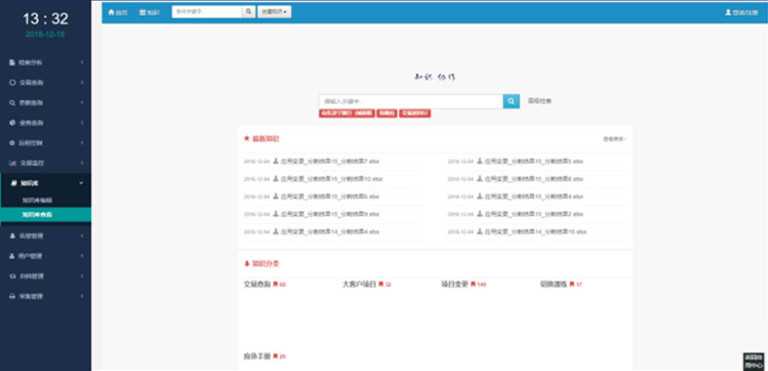Screen dimensions: 768x371
Task: Open 首页 in the top navigation bar
Action: coord(118,12)
